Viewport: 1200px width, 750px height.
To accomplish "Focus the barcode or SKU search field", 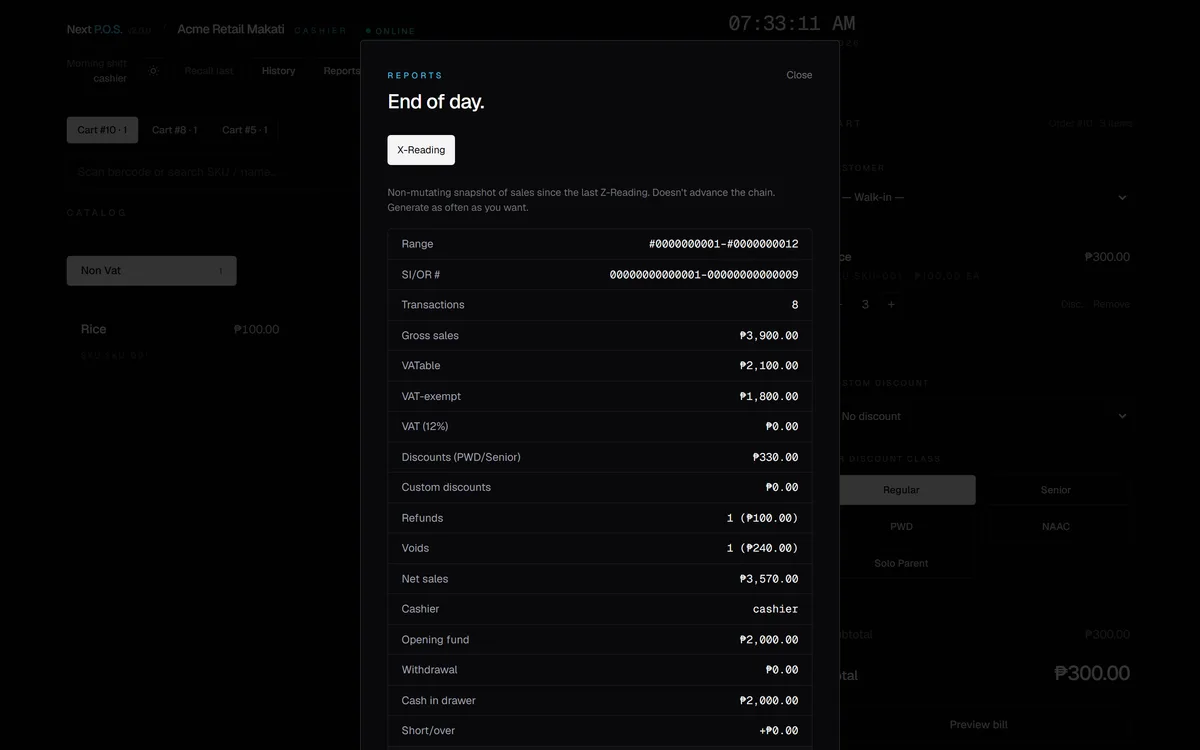I will click(215, 172).
